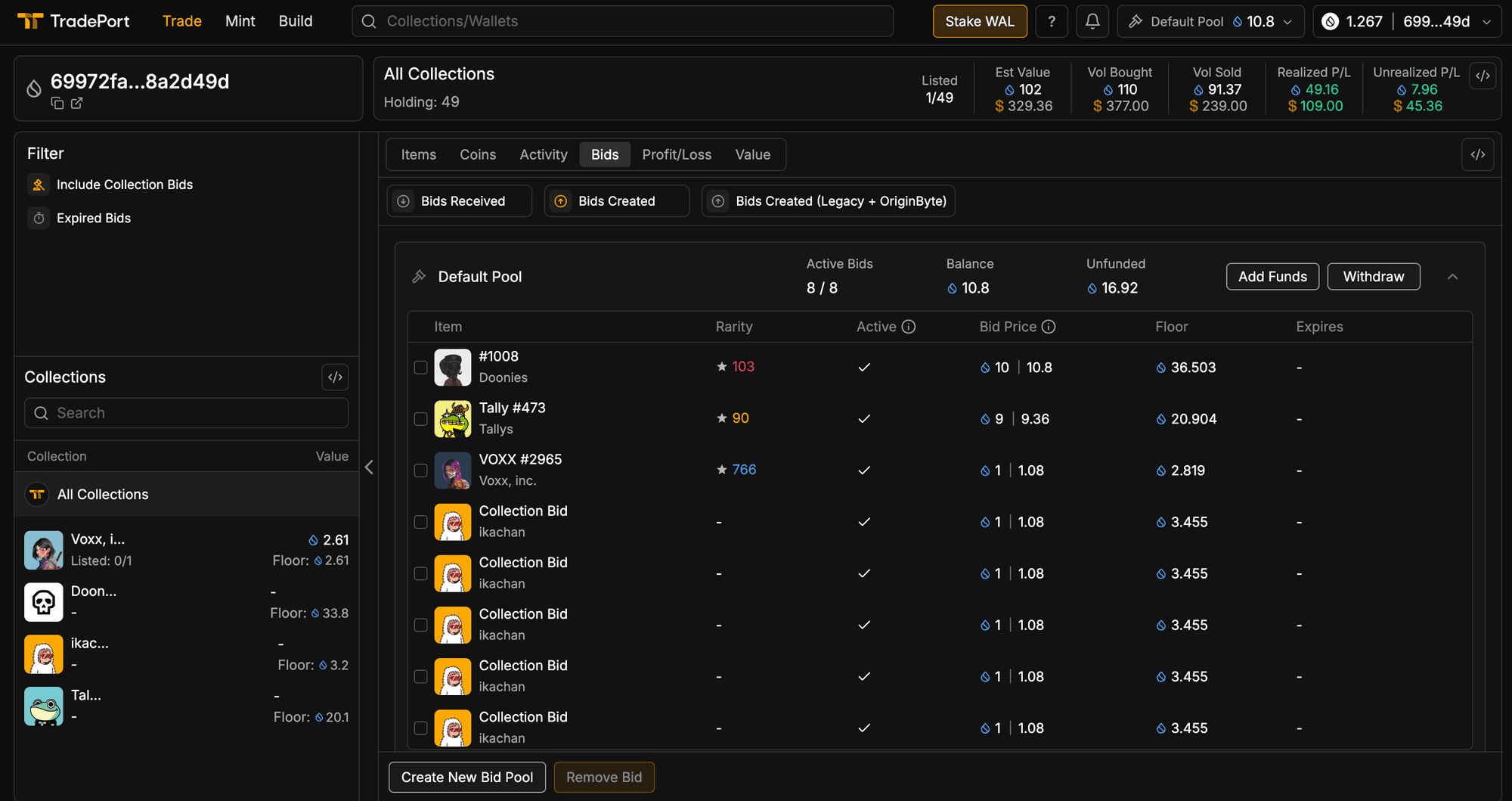Select the Tally #473 bid checkbox
This screenshot has height=801, width=1512.
click(x=421, y=419)
